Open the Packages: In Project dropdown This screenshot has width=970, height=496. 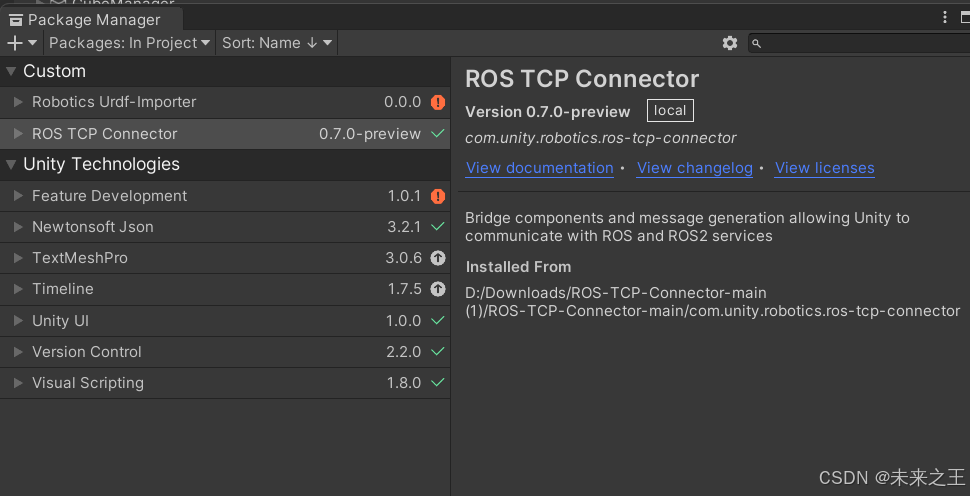129,43
